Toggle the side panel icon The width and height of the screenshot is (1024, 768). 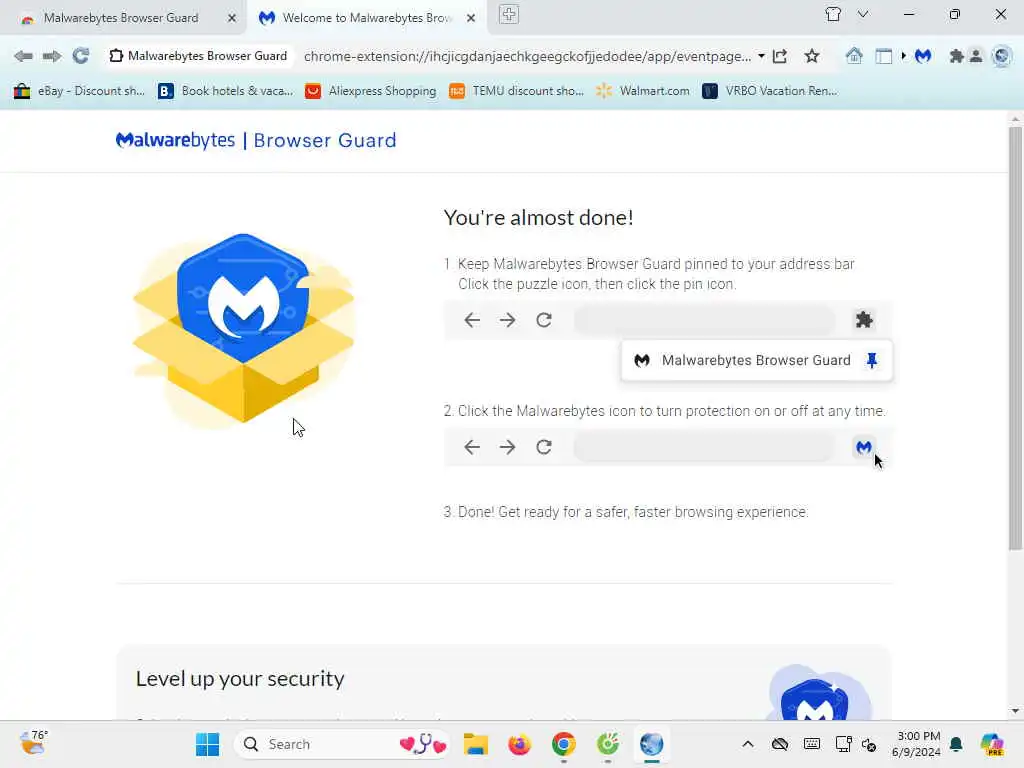(884, 56)
